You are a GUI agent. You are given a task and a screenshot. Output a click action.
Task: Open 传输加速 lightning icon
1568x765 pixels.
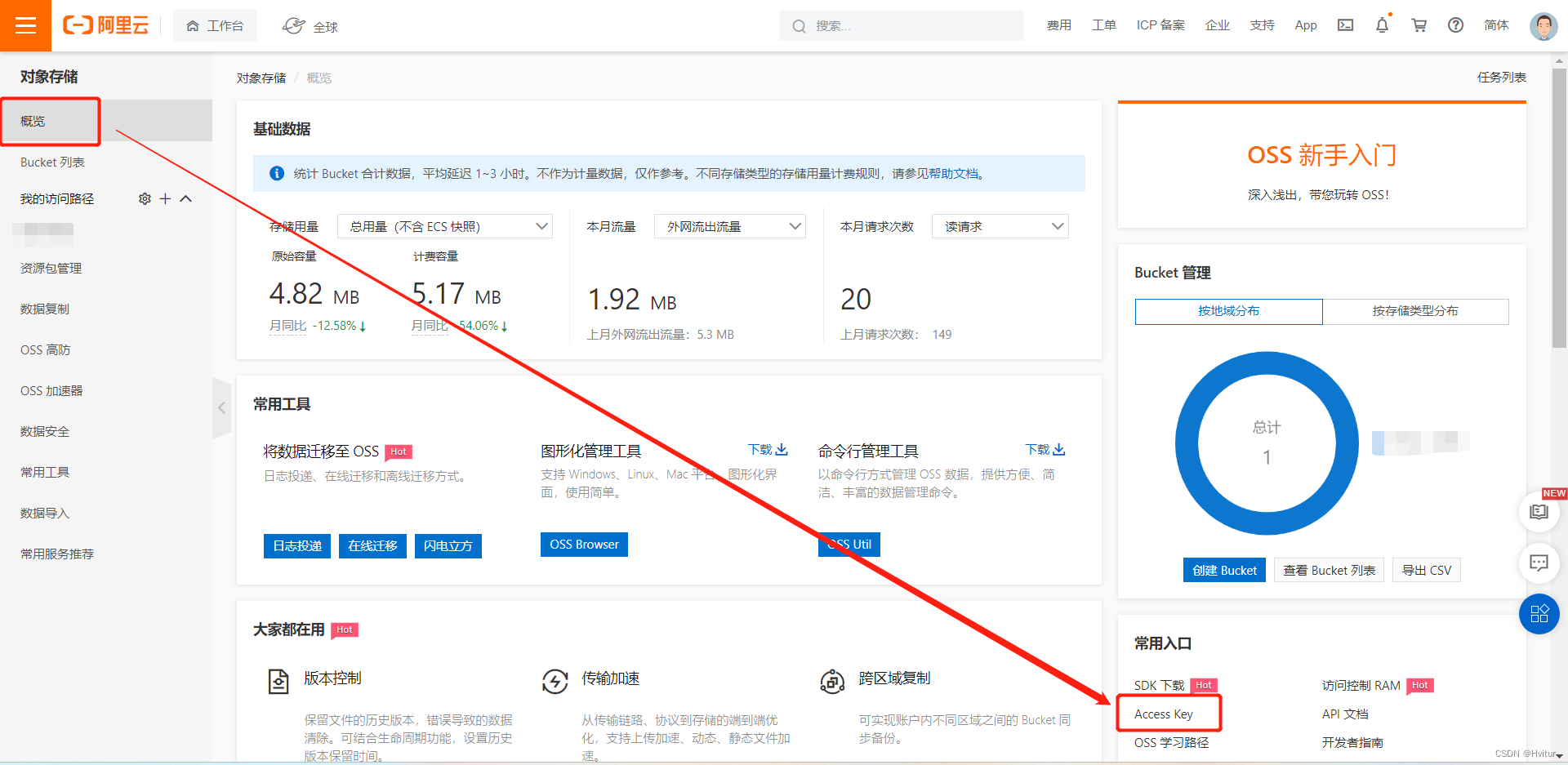point(555,681)
